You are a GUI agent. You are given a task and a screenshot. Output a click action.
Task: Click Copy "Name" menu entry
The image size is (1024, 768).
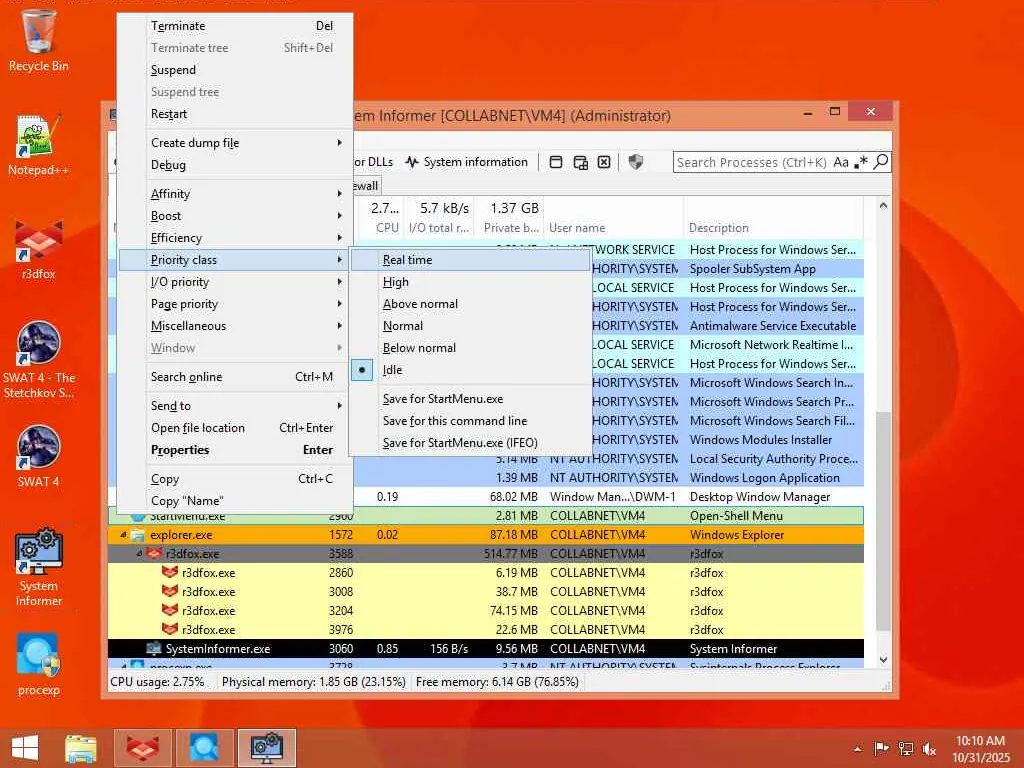(x=235, y=501)
